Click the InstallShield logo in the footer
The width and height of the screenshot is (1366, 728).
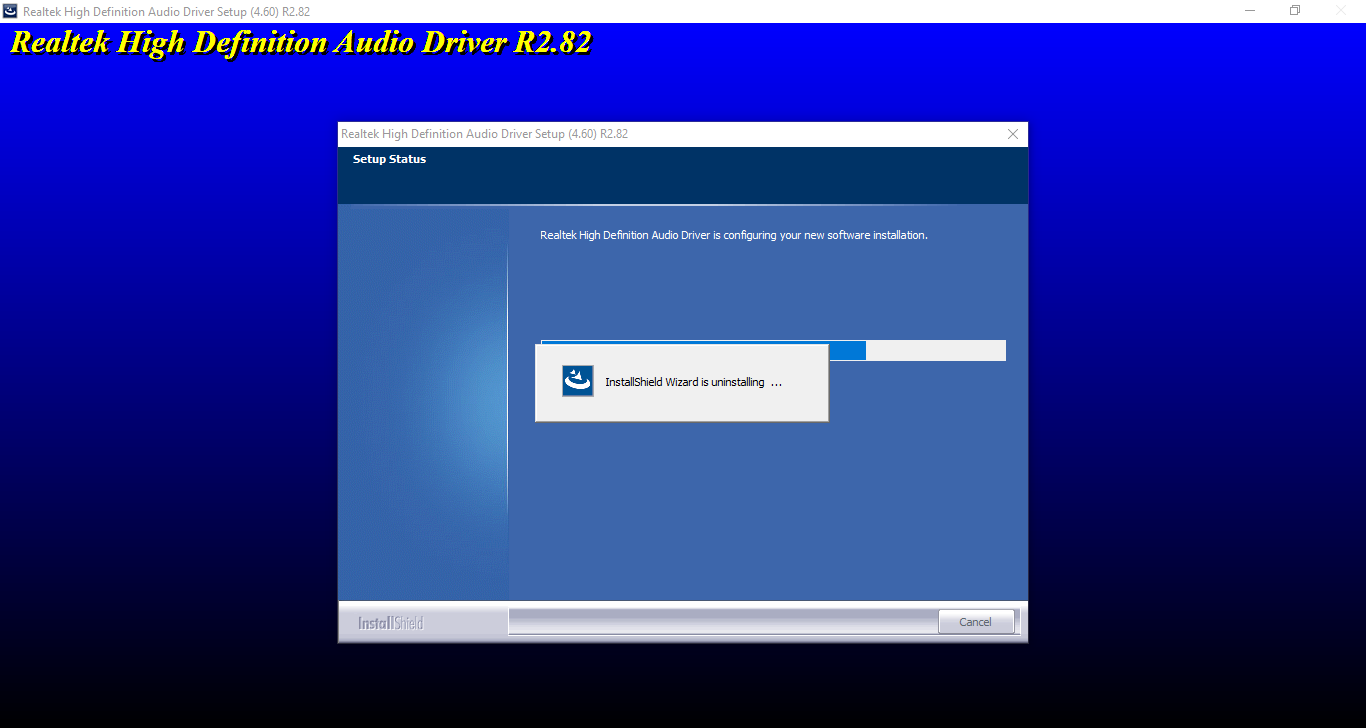pos(390,623)
